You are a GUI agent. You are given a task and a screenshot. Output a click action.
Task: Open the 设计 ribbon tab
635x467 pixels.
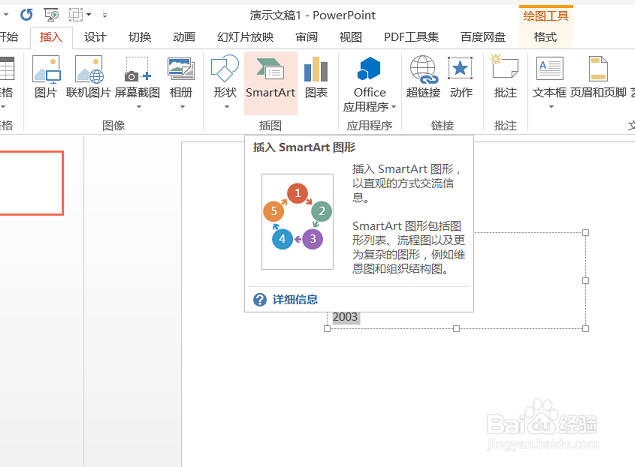[95, 37]
